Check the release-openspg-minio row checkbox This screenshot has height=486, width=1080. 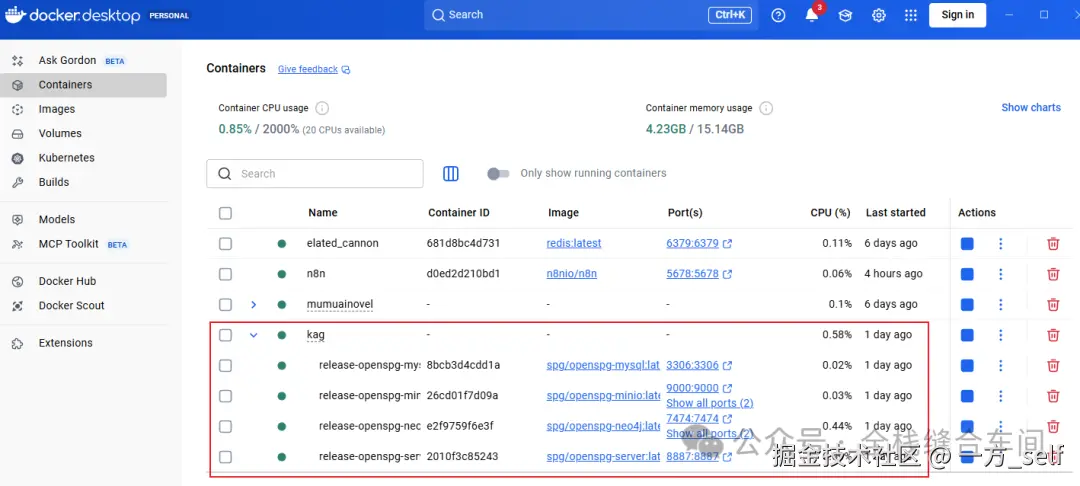click(225, 396)
